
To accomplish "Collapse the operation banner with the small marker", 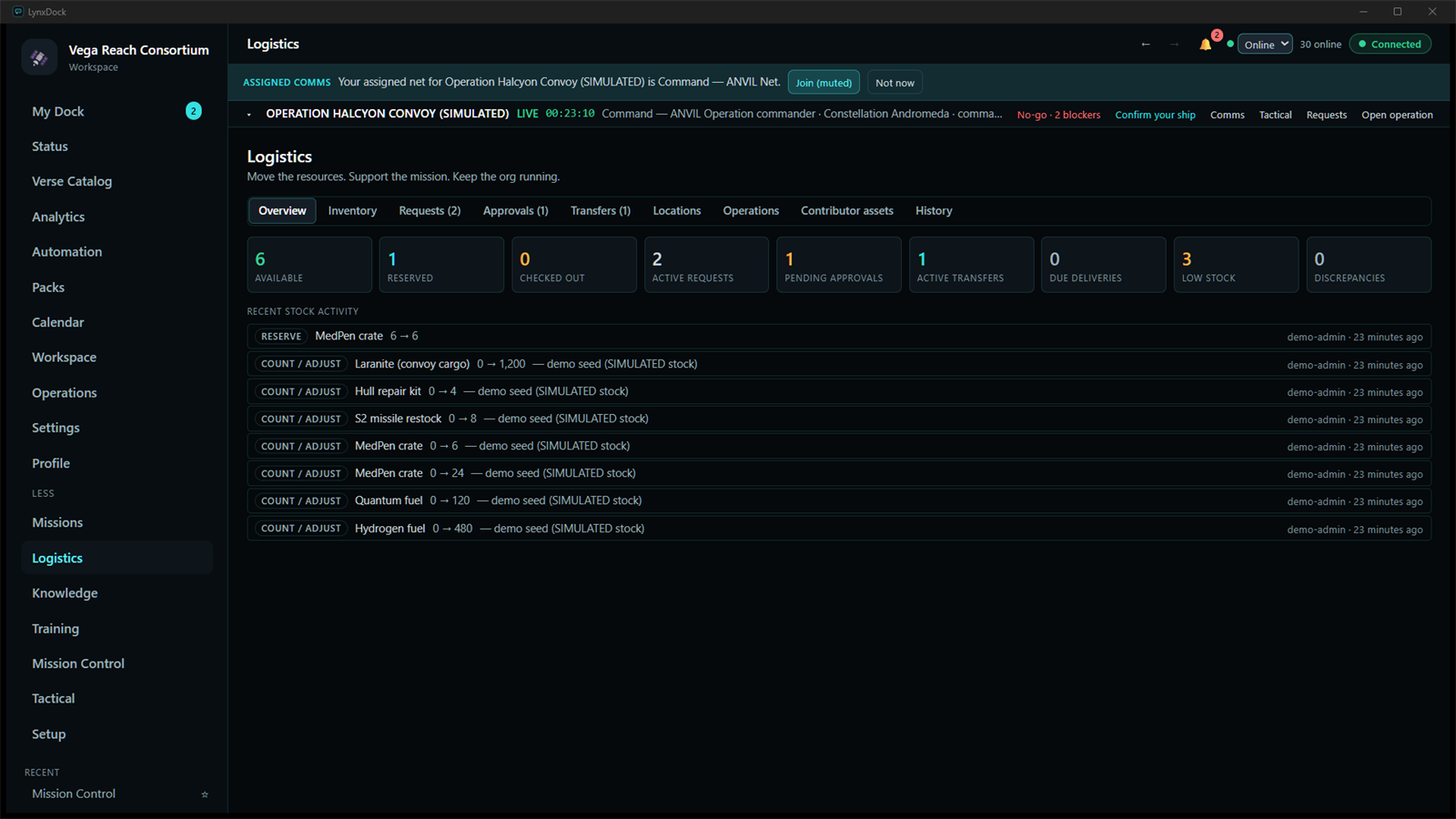I will tap(248, 115).
